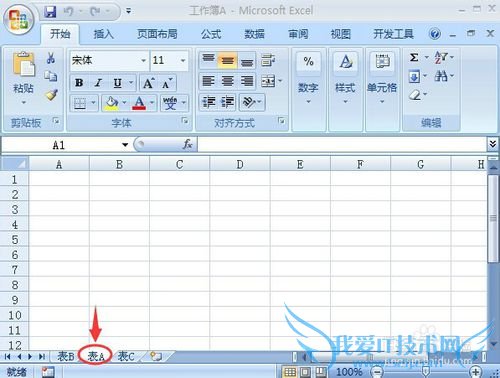
Task: Zoom out with the minus button
Action: tap(377, 371)
